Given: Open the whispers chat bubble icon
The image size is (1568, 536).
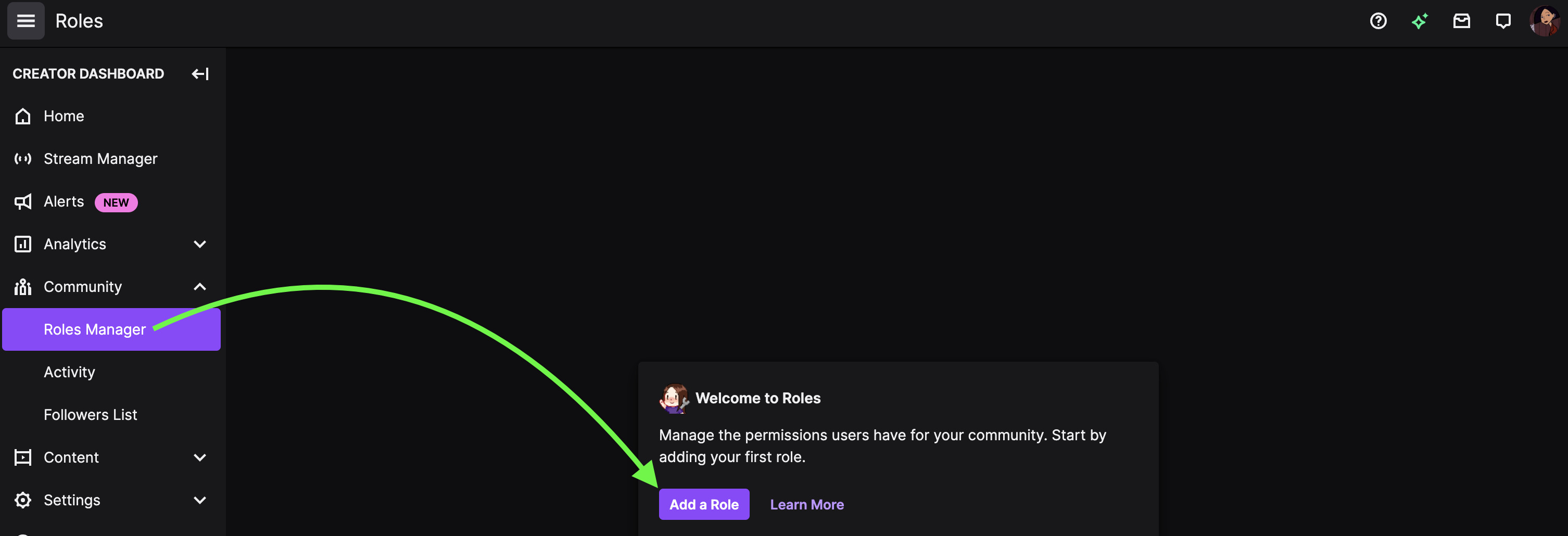Looking at the screenshot, I should pyautogui.click(x=1503, y=21).
